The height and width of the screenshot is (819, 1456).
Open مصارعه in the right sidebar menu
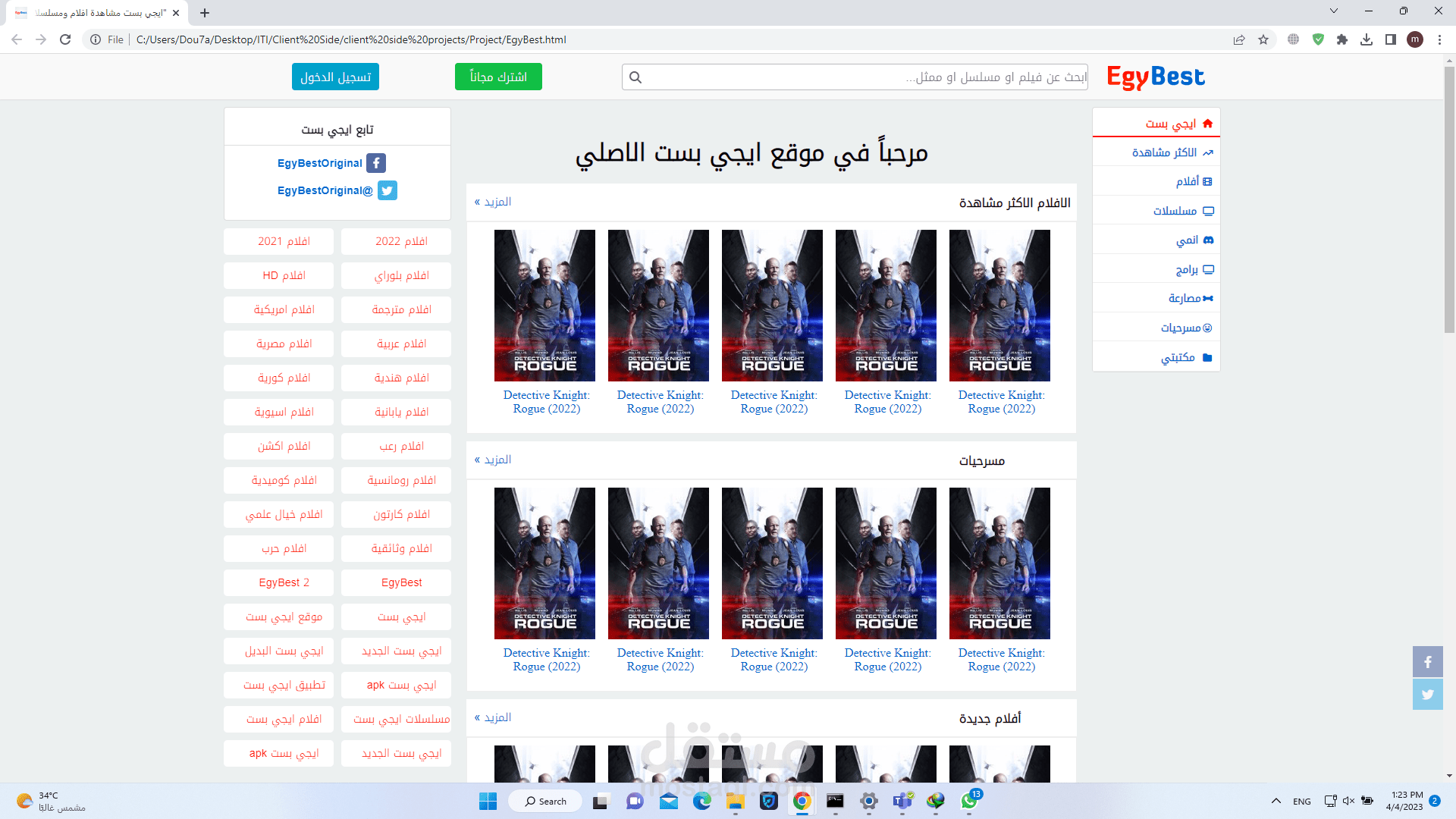[x=1156, y=299]
